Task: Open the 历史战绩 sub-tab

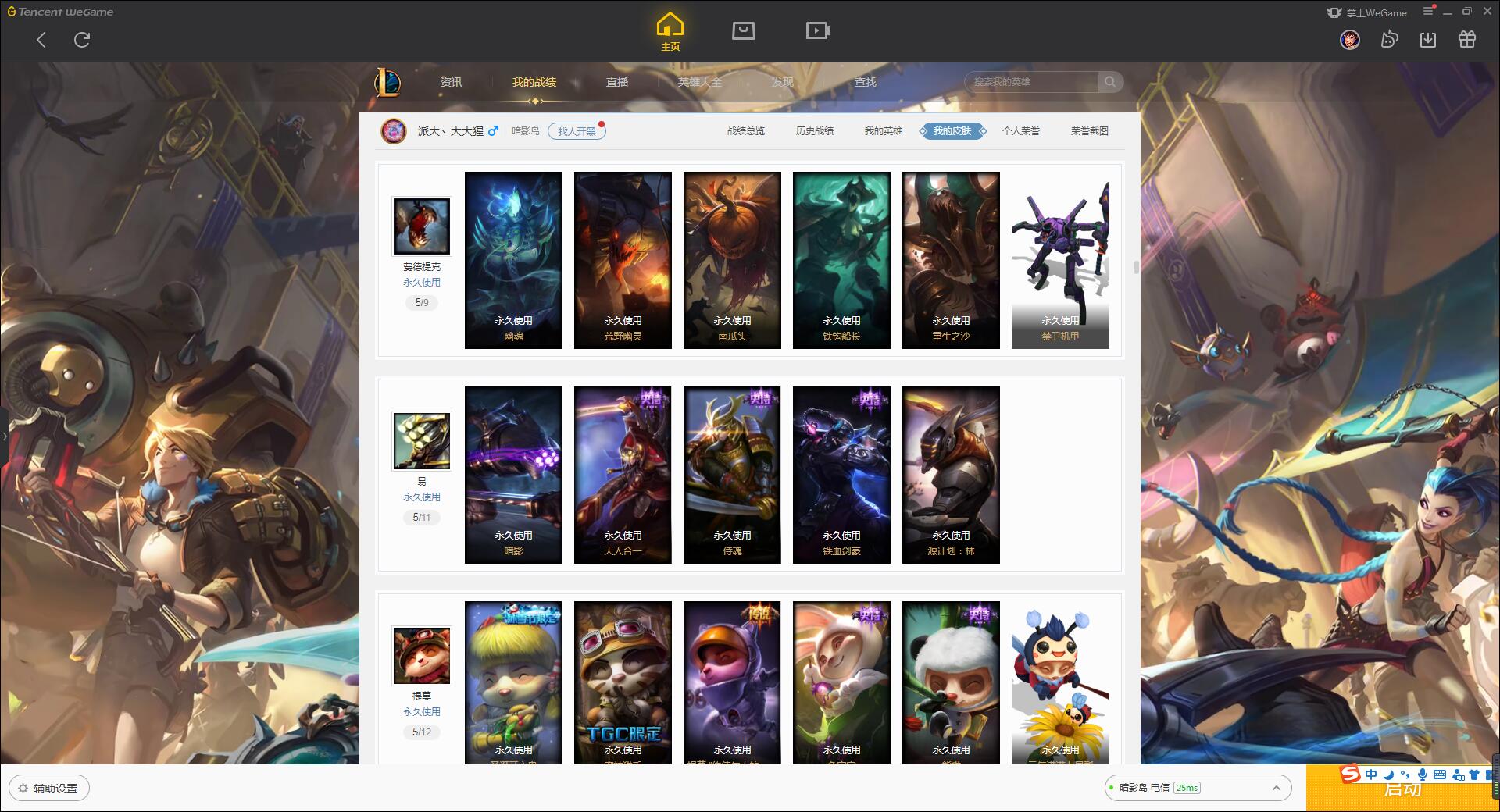Action: coord(815,131)
